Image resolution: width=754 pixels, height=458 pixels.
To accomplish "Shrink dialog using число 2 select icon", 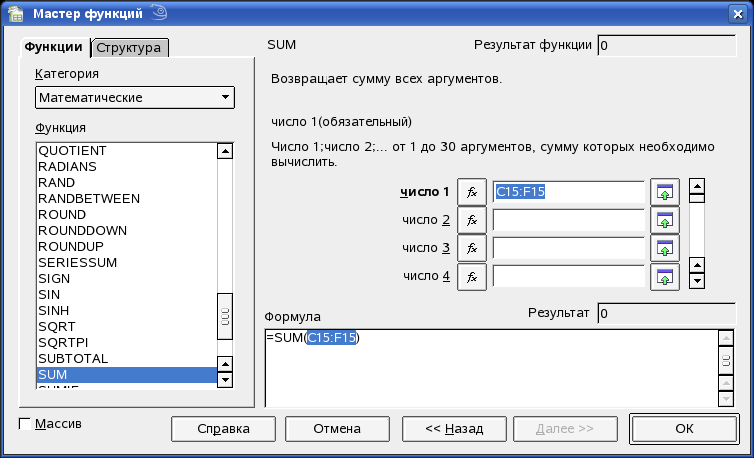I will pos(665,220).
